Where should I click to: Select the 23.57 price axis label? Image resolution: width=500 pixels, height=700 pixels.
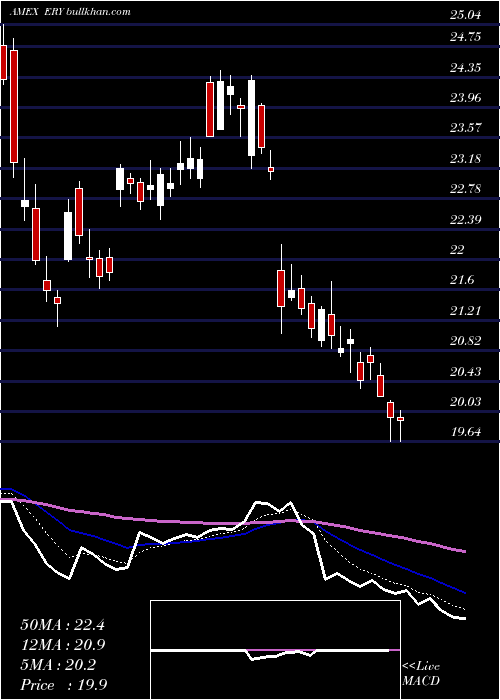[466, 128]
